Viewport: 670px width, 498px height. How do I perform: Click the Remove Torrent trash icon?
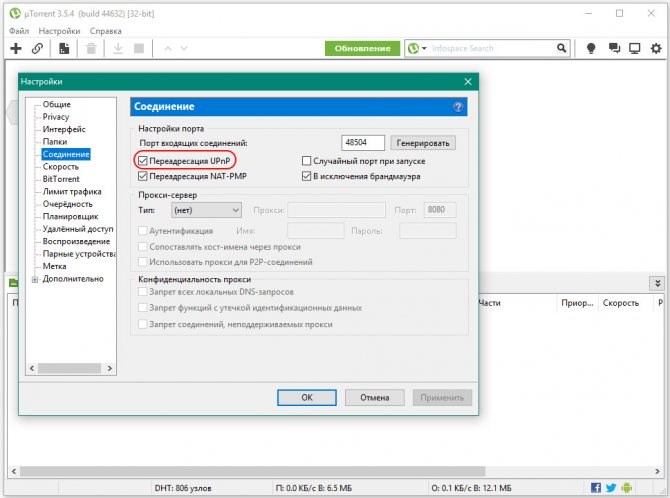point(91,48)
